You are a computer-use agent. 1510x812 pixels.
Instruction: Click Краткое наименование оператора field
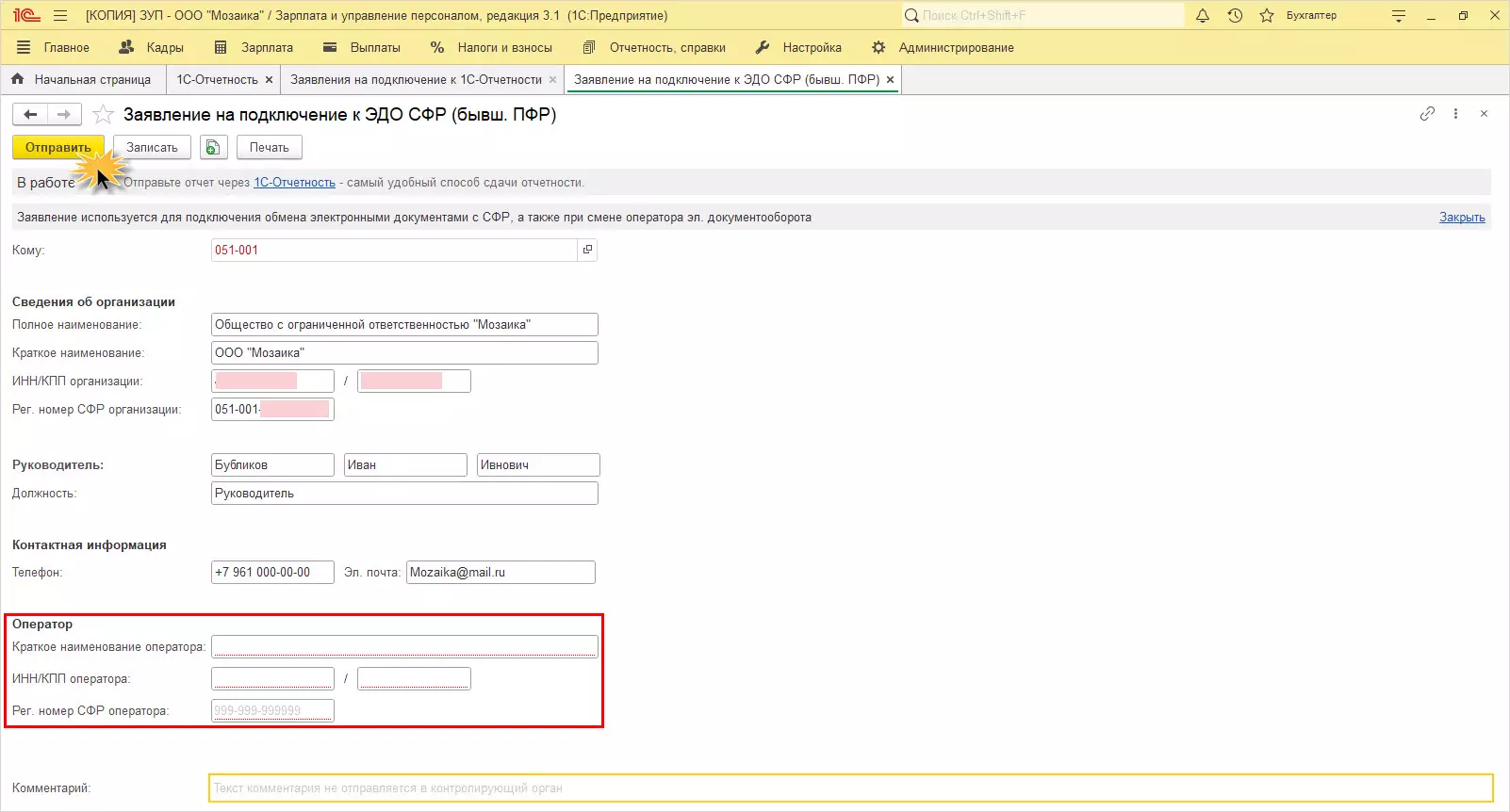pos(404,647)
